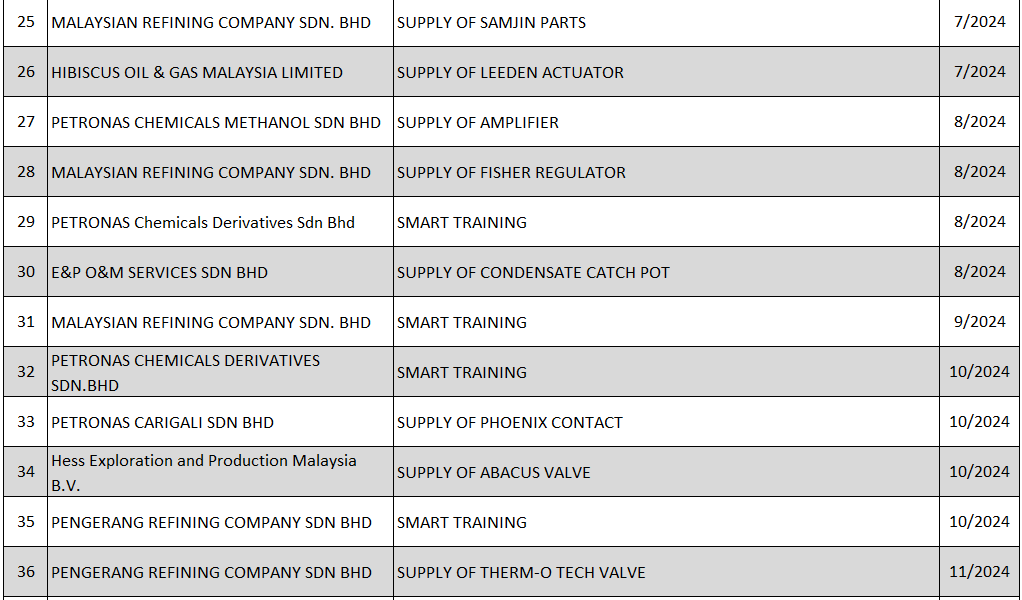
Task: Click the Hibiscus Oil & Gas Malaysia Limited cell
Action: coord(197,72)
